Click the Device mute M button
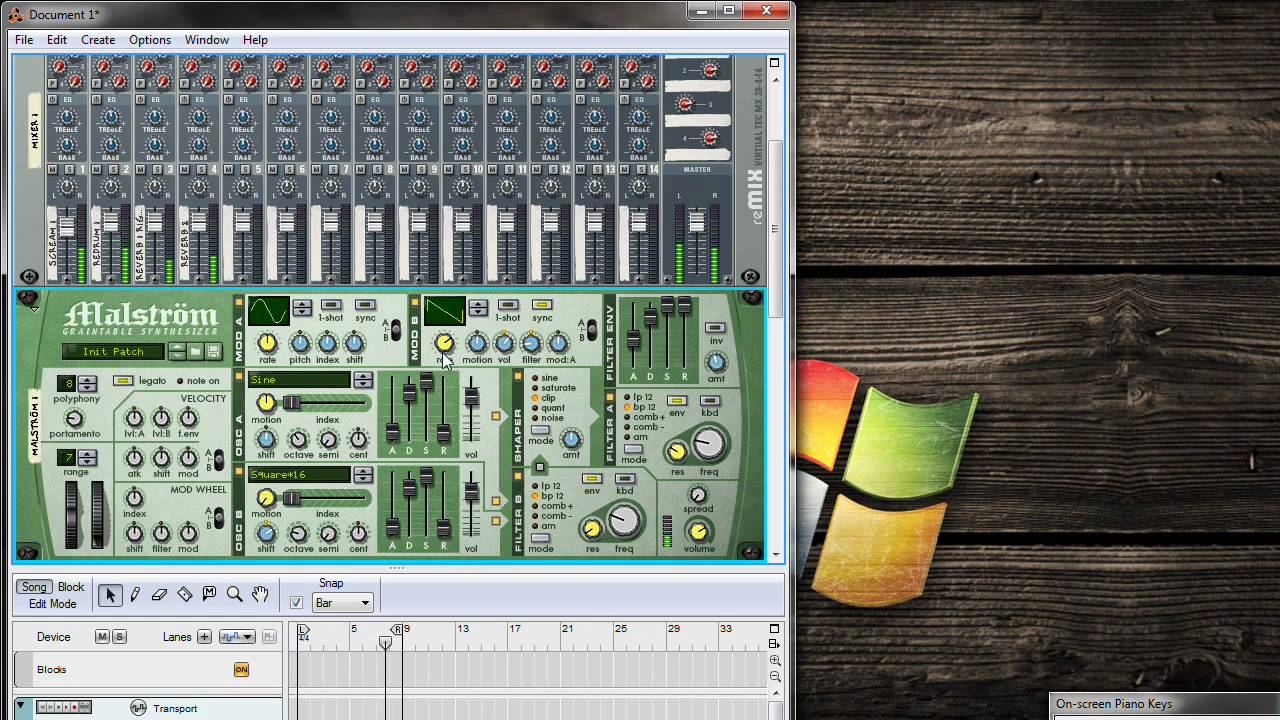 102,637
